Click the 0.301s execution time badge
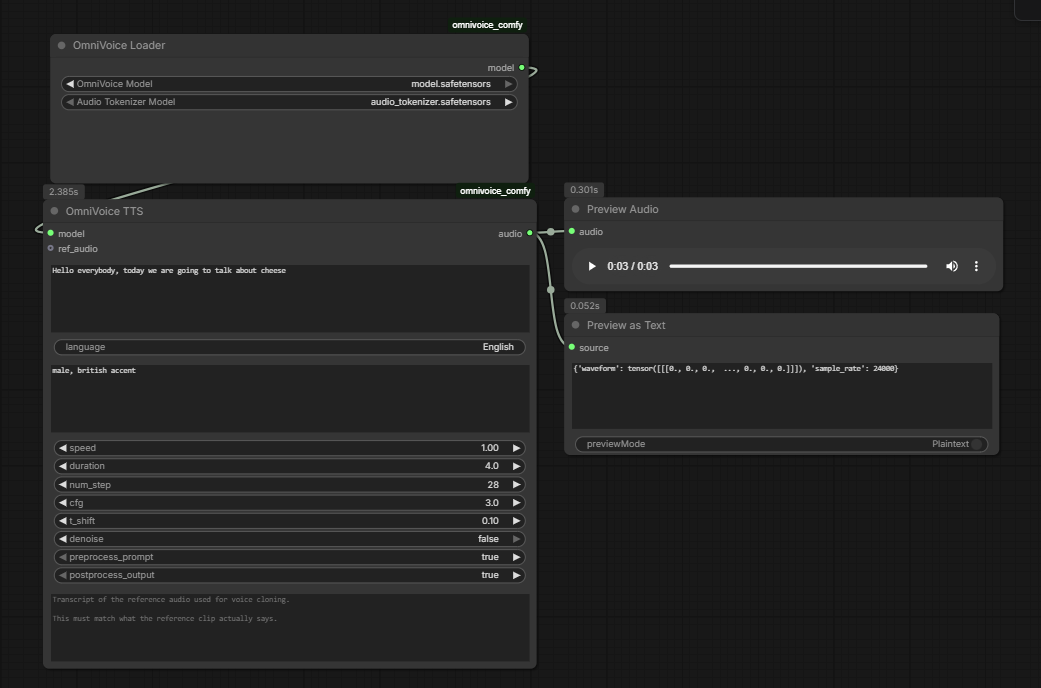1041x688 pixels. click(584, 190)
